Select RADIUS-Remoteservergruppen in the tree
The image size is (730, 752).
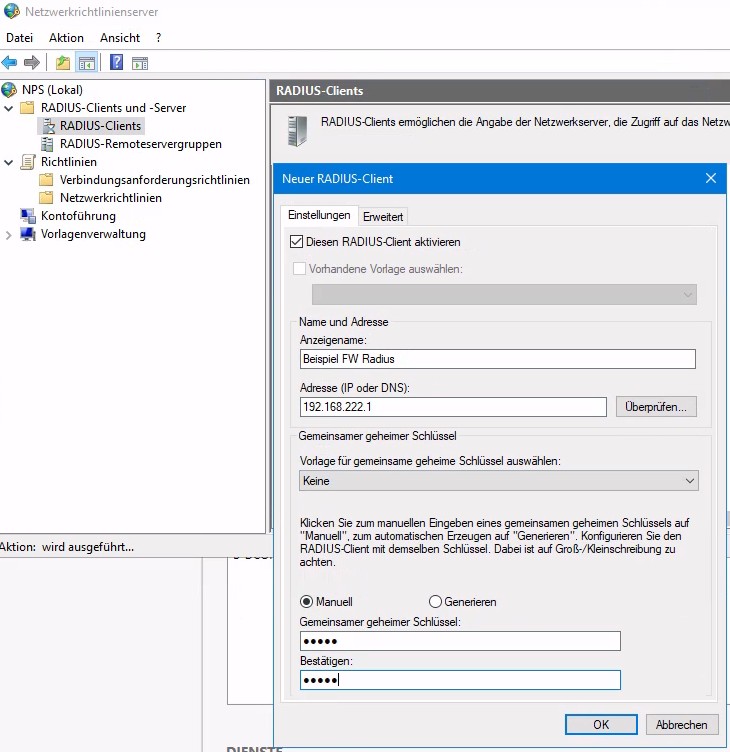click(141, 144)
